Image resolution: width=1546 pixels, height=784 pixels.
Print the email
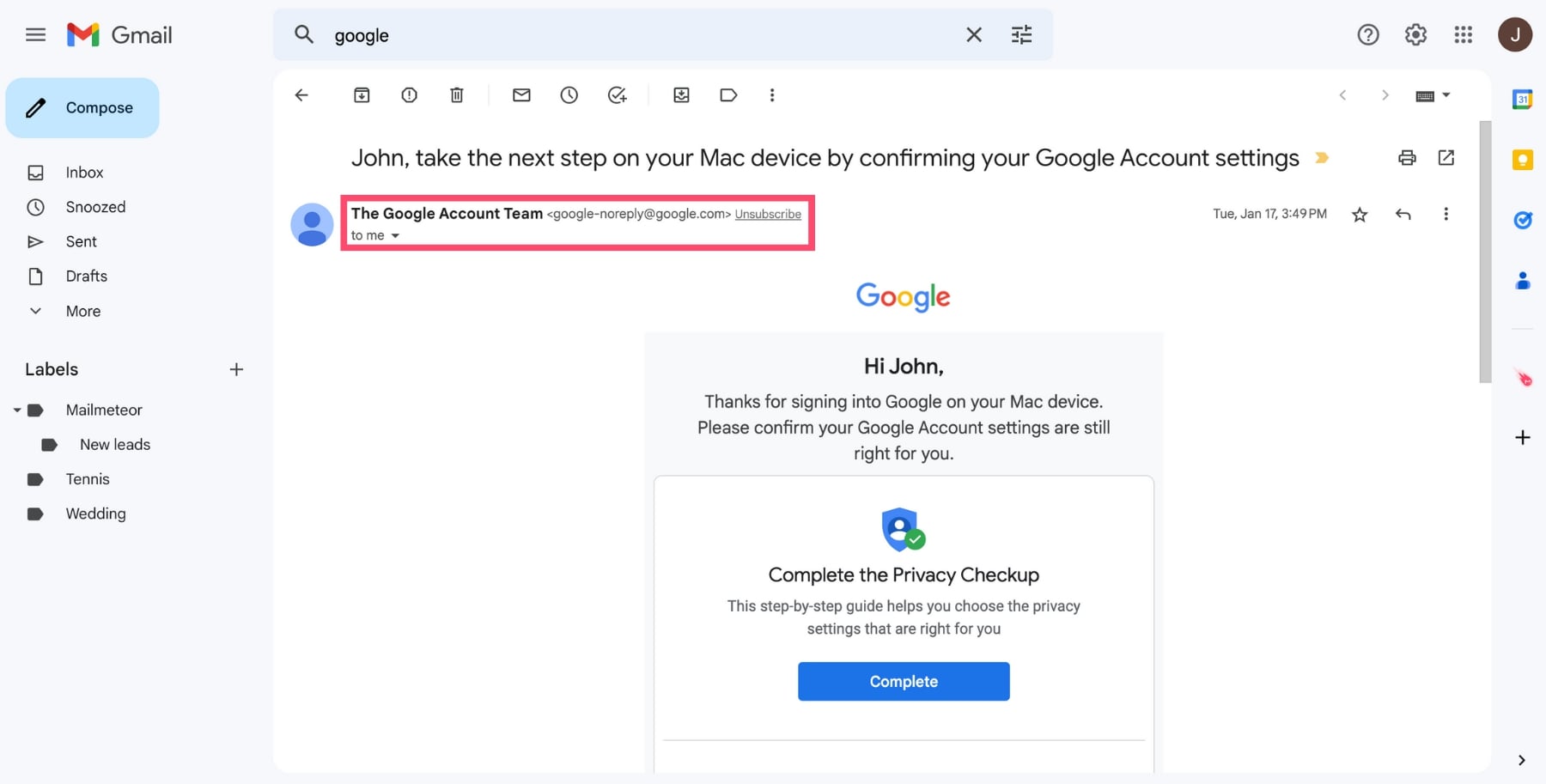pyautogui.click(x=1407, y=158)
